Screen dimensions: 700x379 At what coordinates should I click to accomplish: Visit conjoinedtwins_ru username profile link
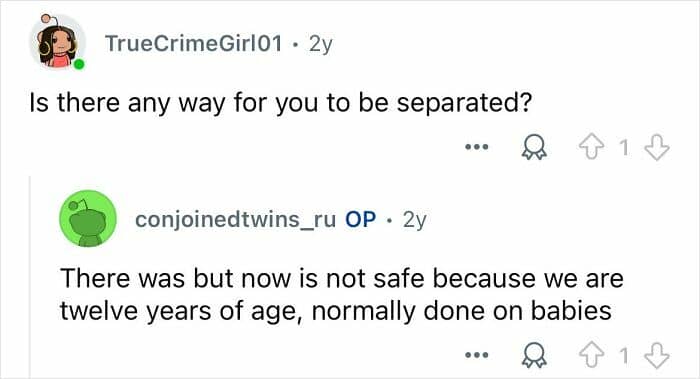(236, 219)
